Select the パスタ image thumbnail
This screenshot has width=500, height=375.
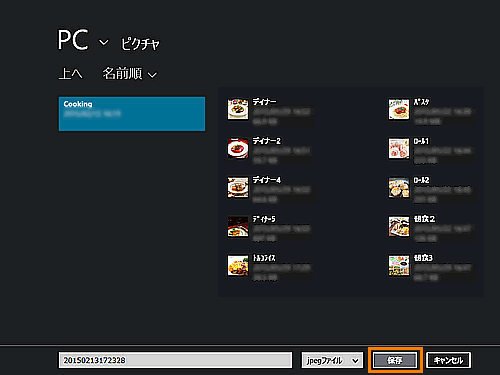(399, 109)
